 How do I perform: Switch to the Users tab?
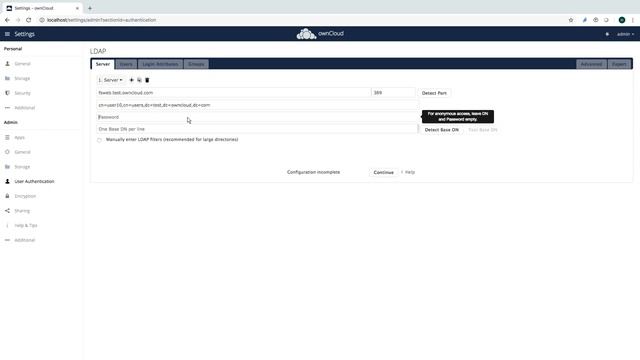[126, 64]
